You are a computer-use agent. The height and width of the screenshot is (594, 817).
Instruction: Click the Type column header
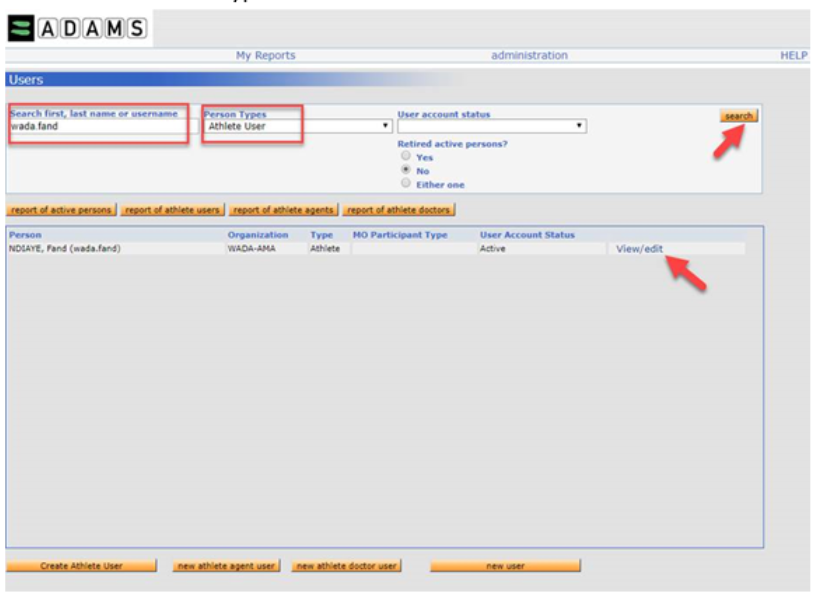point(321,235)
